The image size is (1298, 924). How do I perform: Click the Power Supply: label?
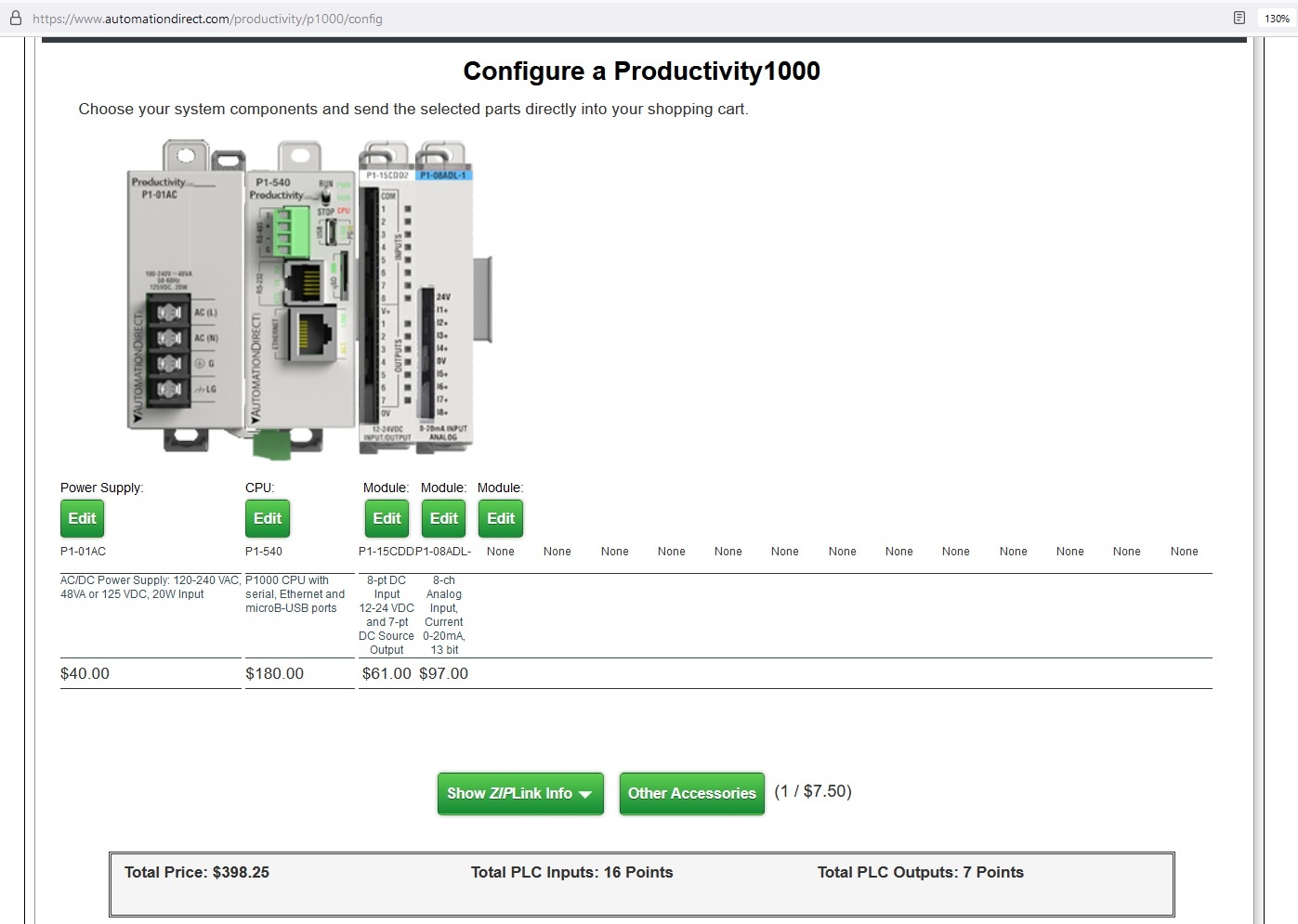point(101,488)
